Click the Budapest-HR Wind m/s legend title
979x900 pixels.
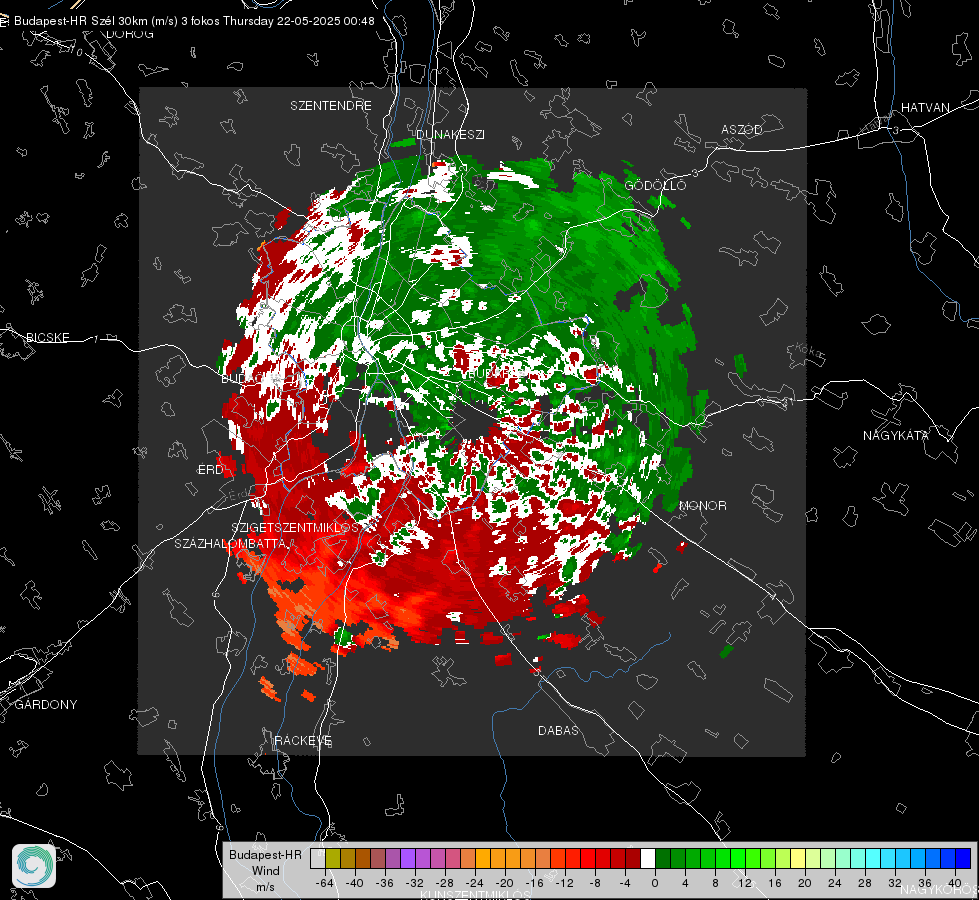tap(265, 871)
